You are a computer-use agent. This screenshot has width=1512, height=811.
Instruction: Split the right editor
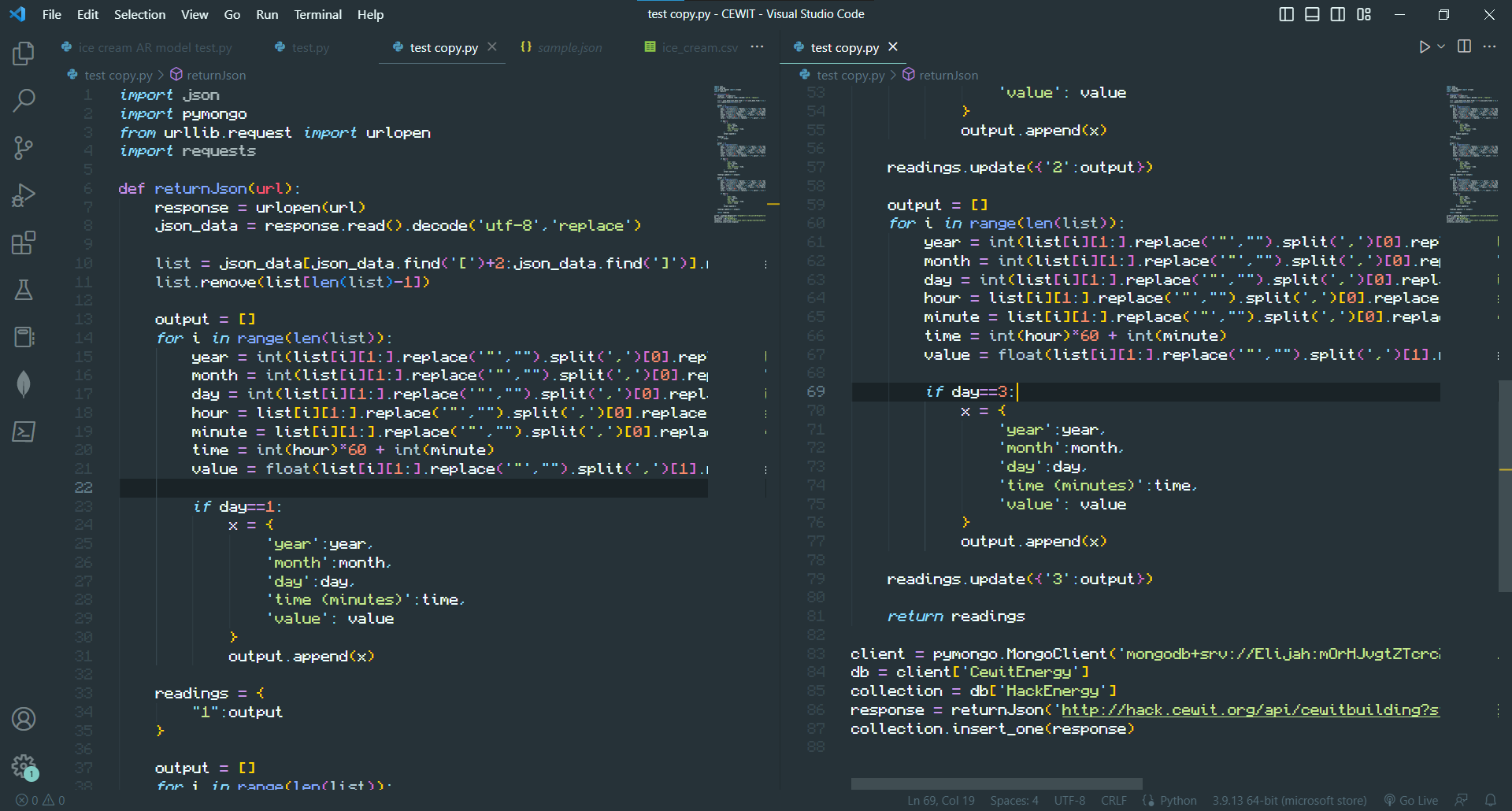click(1464, 47)
